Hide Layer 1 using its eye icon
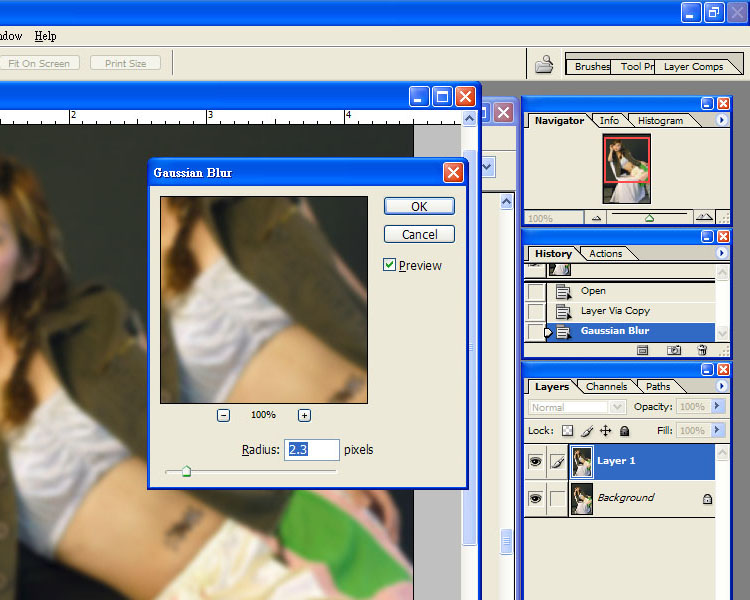Screen dimensions: 750x600 tap(535, 461)
